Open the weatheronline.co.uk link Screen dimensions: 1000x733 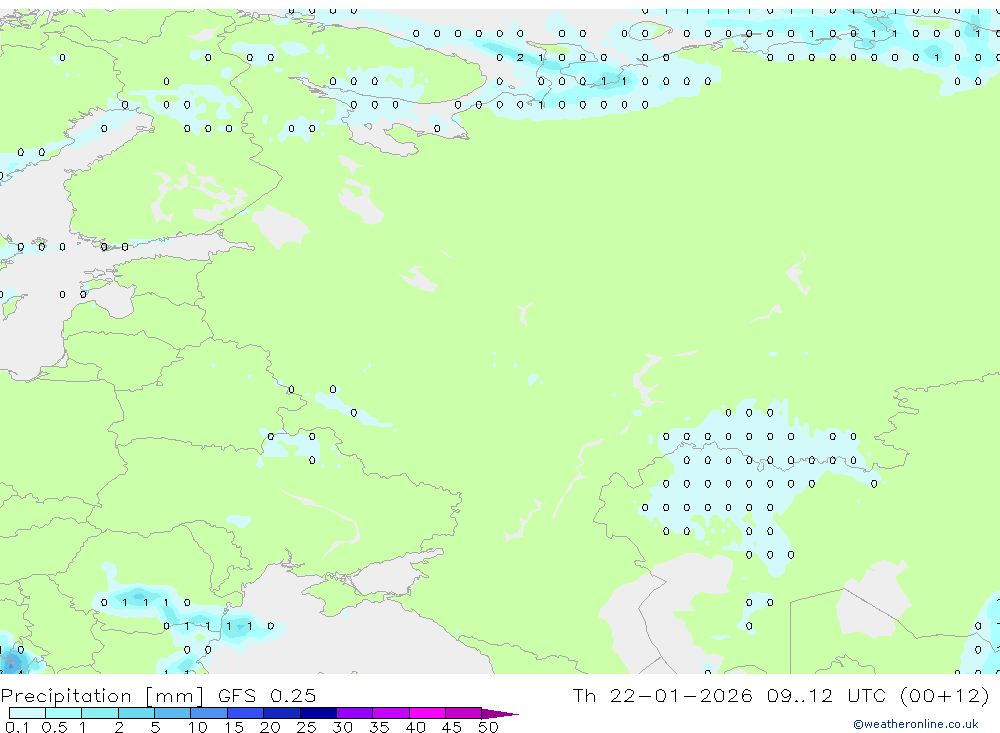pos(916,724)
